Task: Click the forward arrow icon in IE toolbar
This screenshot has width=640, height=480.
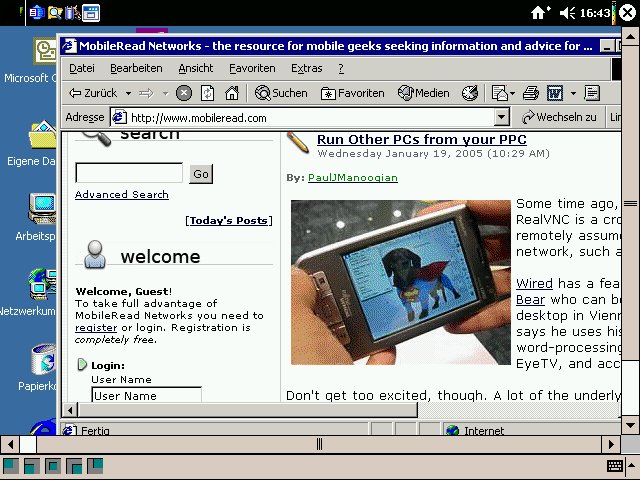Action: [146, 93]
